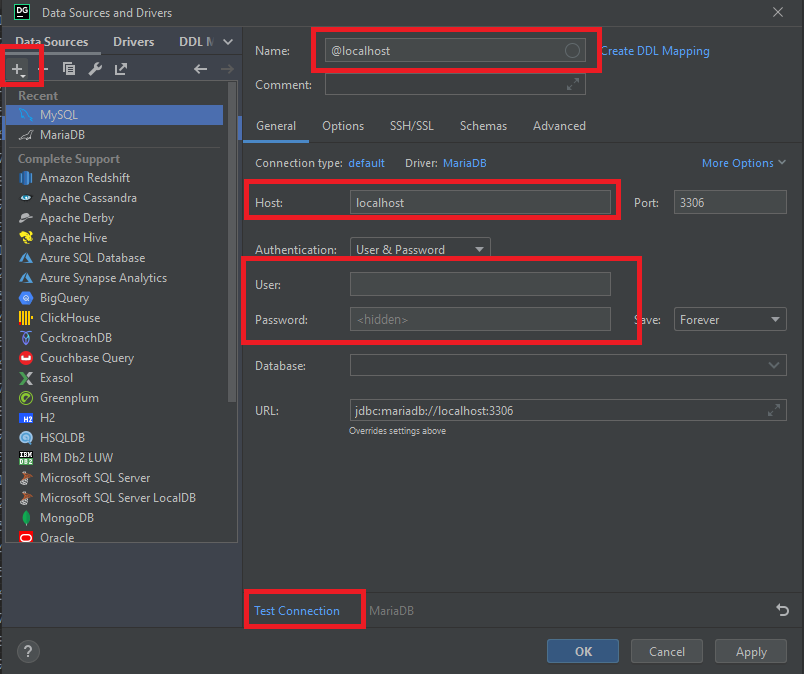Focus the Password input field
Image resolution: width=804 pixels, height=677 pixels.
coord(480,319)
